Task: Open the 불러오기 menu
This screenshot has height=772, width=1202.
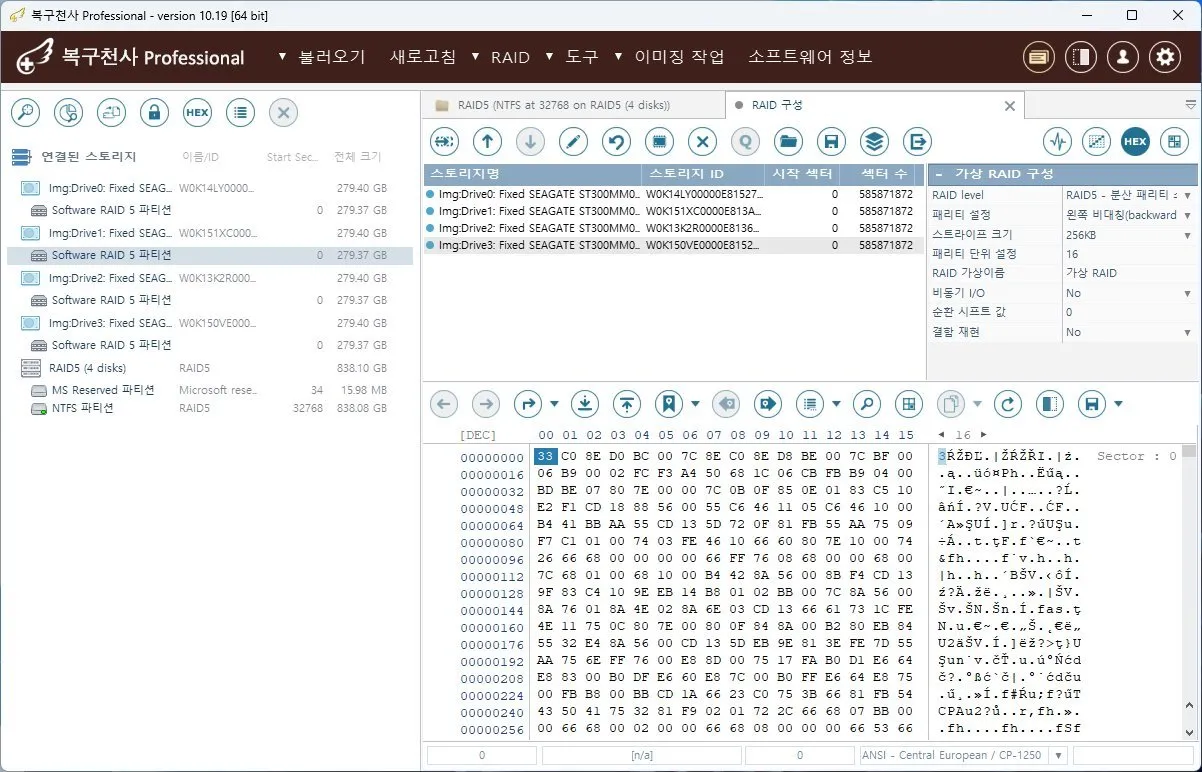Action: (332, 57)
